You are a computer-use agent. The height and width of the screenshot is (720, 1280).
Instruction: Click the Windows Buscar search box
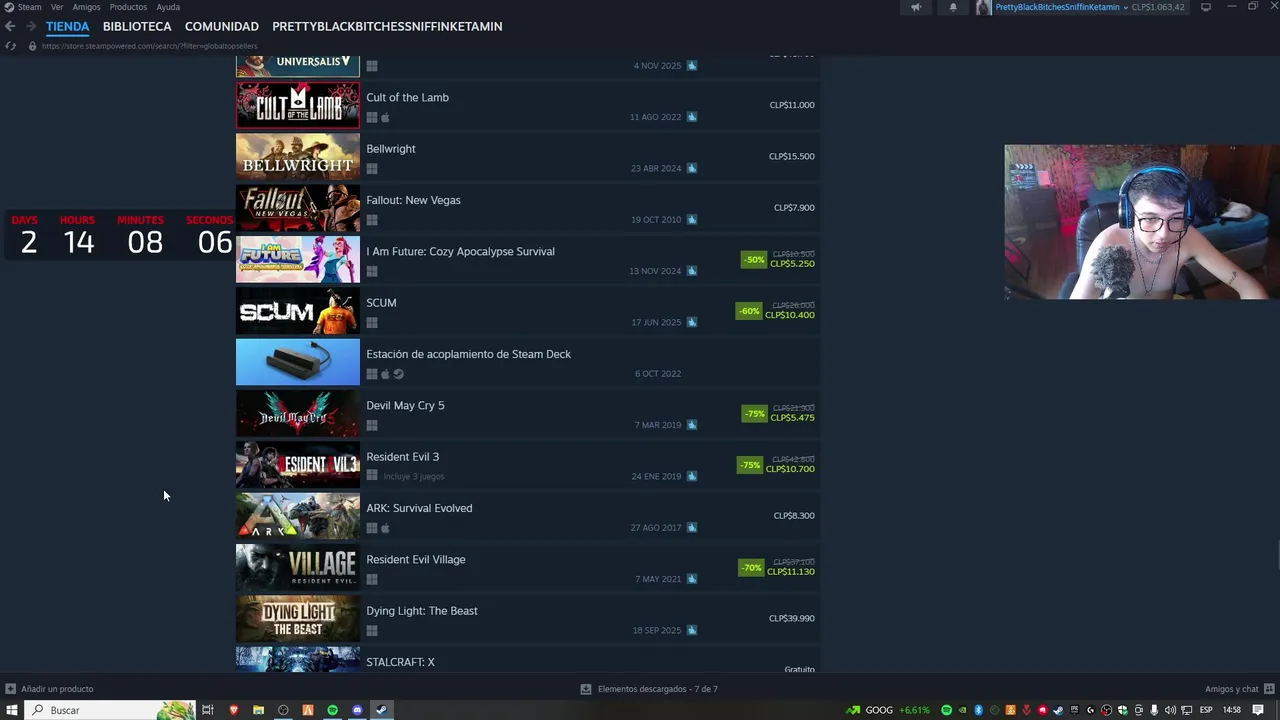tap(109, 710)
